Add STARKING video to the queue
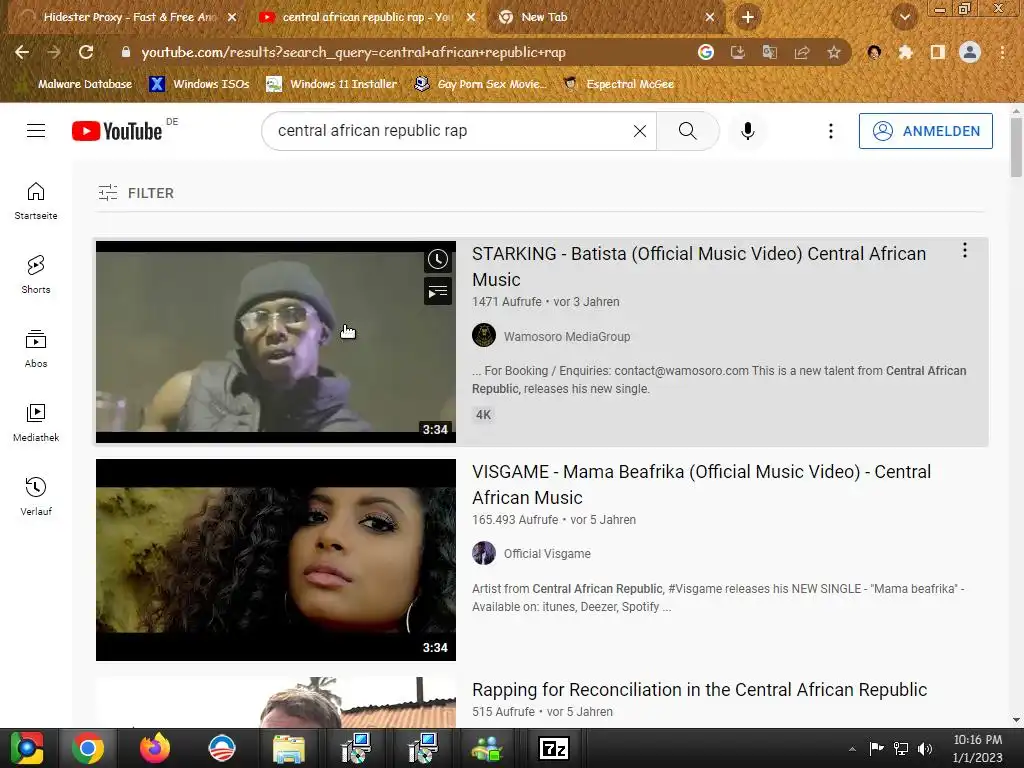1024x768 pixels. (x=438, y=291)
